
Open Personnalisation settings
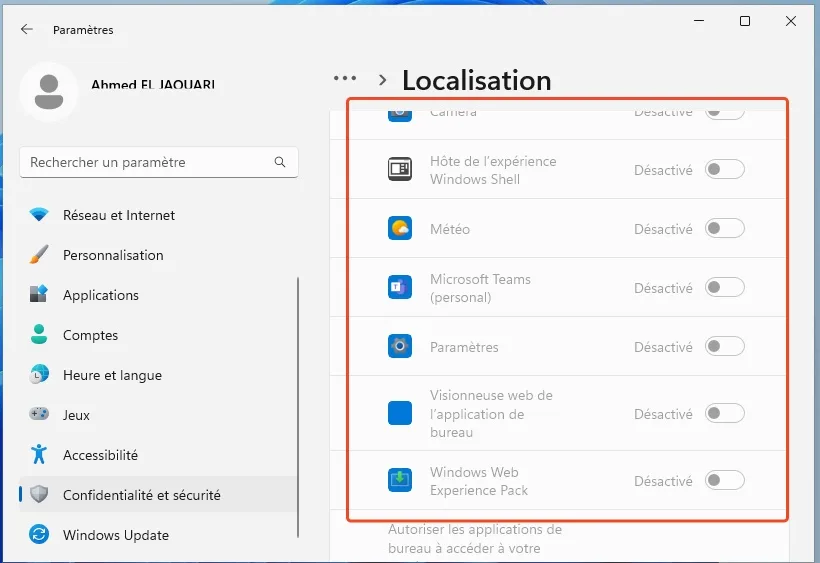158,255
